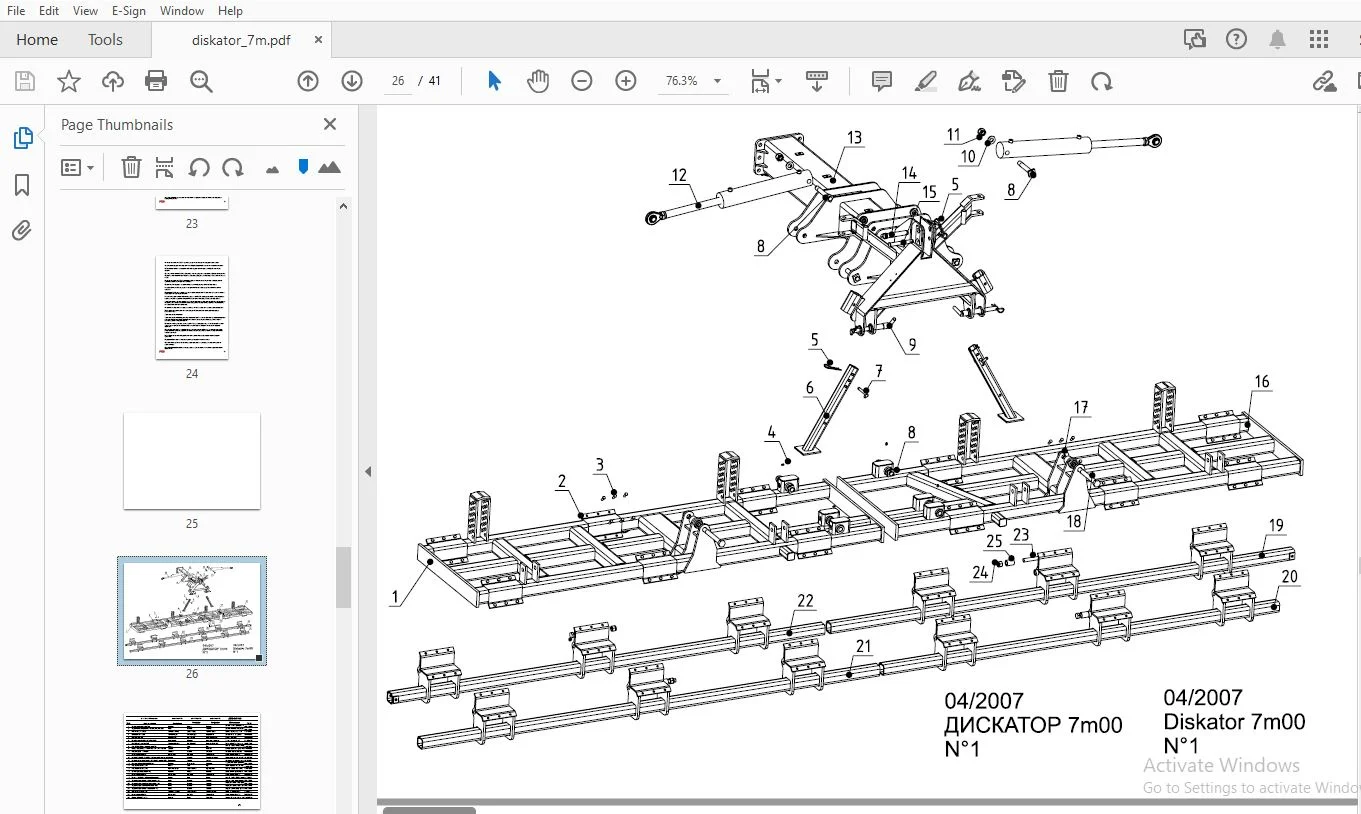Viewport: 1361px width, 814px height.
Task: Select the blank page 25 thumbnail
Action: coord(192,461)
